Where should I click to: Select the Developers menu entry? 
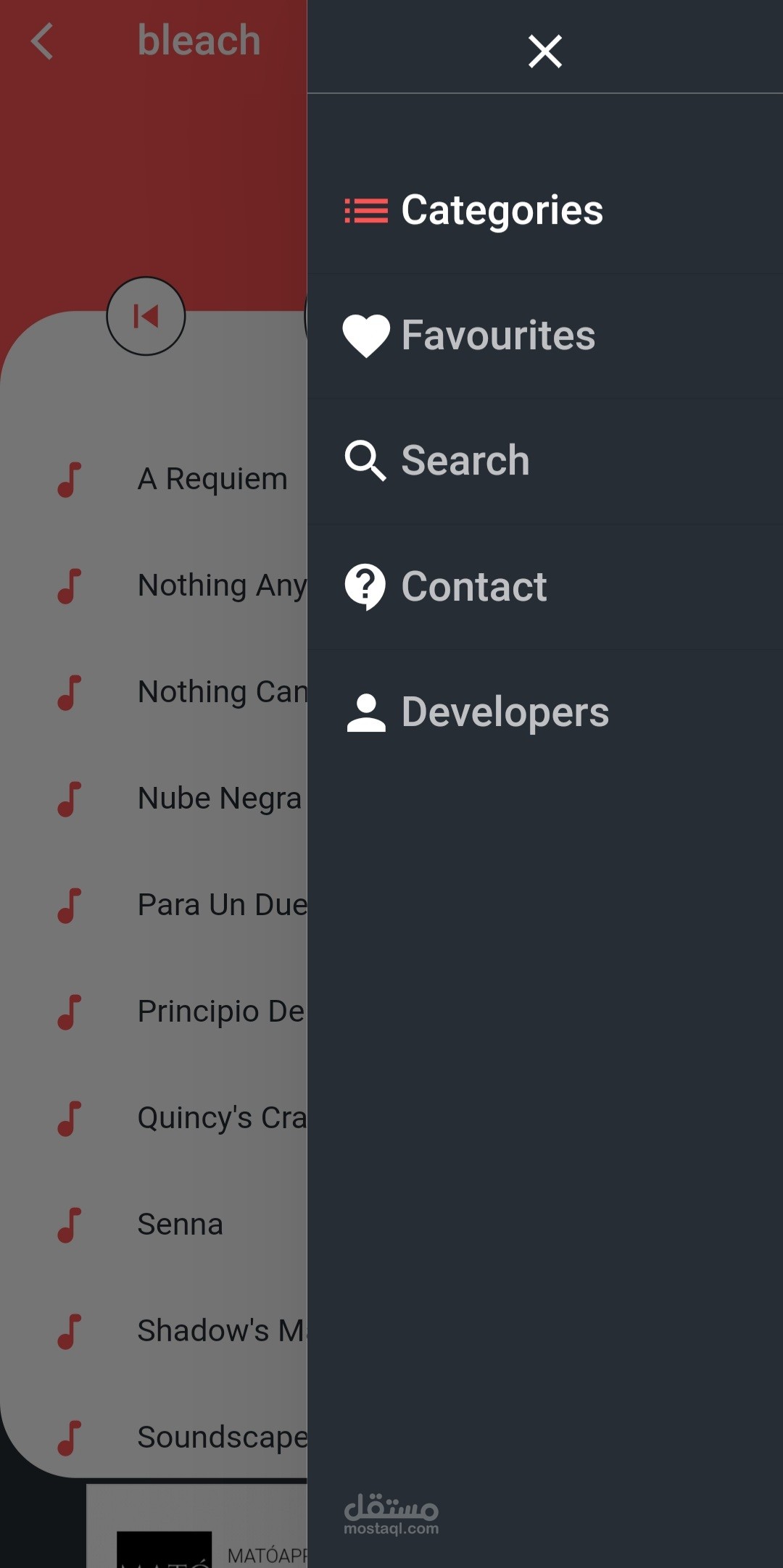(505, 712)
